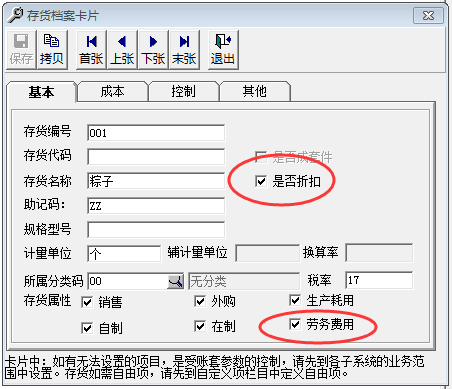Switch to the 基本 tab
452x389 pixels.
[41, 92]
